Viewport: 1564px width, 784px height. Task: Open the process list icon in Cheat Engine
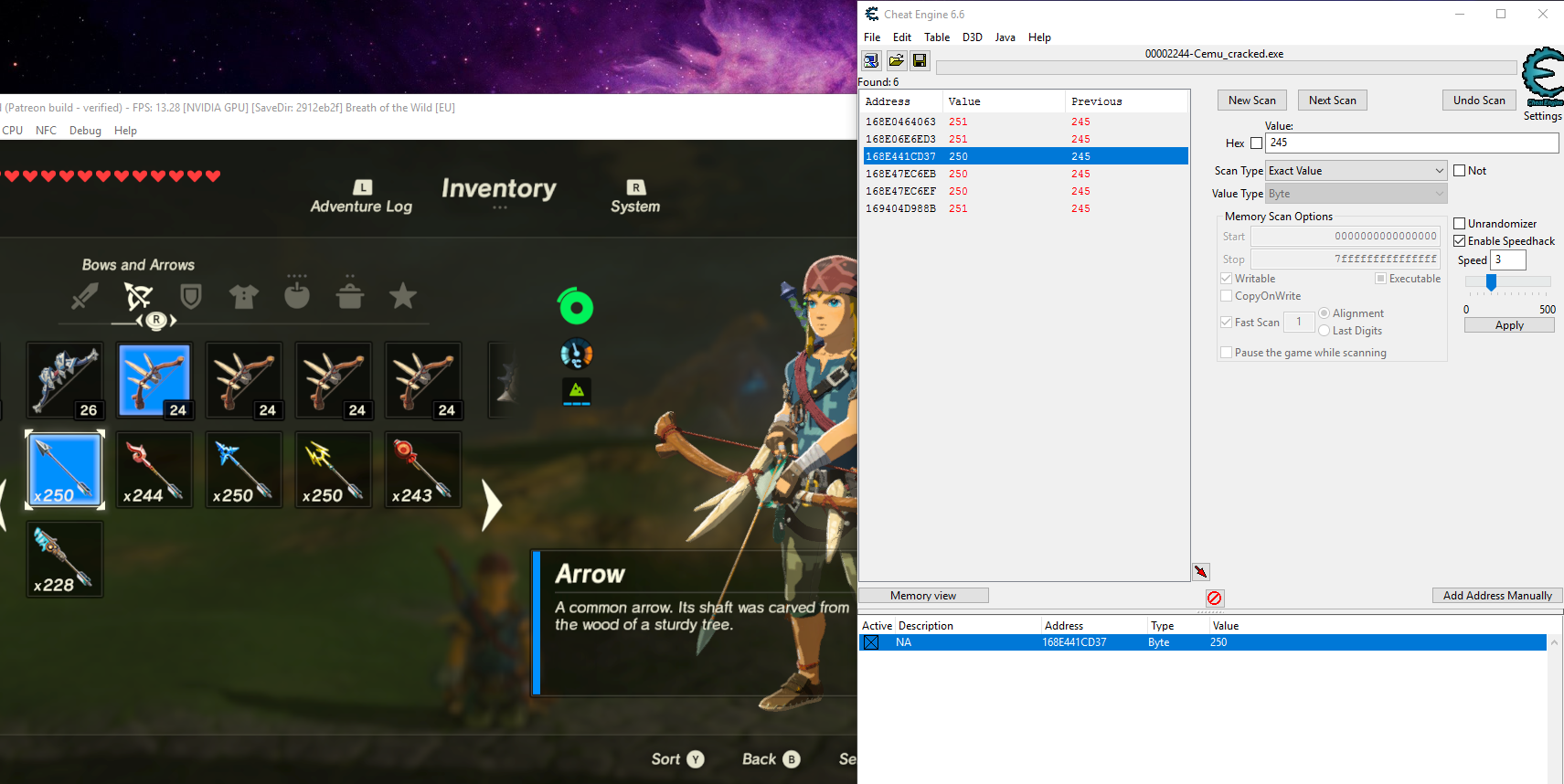pos(871,60)
